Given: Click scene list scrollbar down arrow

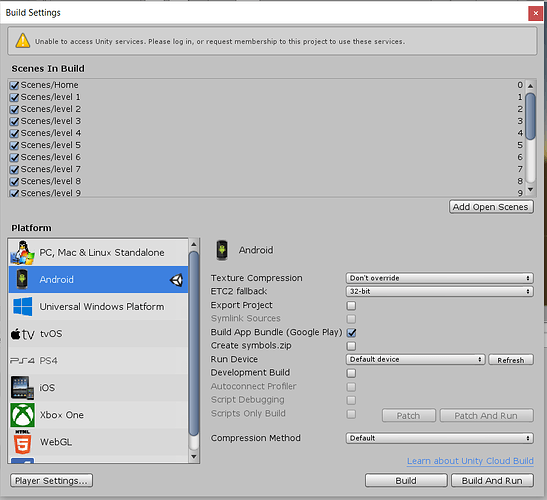Looking at the screenshot, I should 531,189.
